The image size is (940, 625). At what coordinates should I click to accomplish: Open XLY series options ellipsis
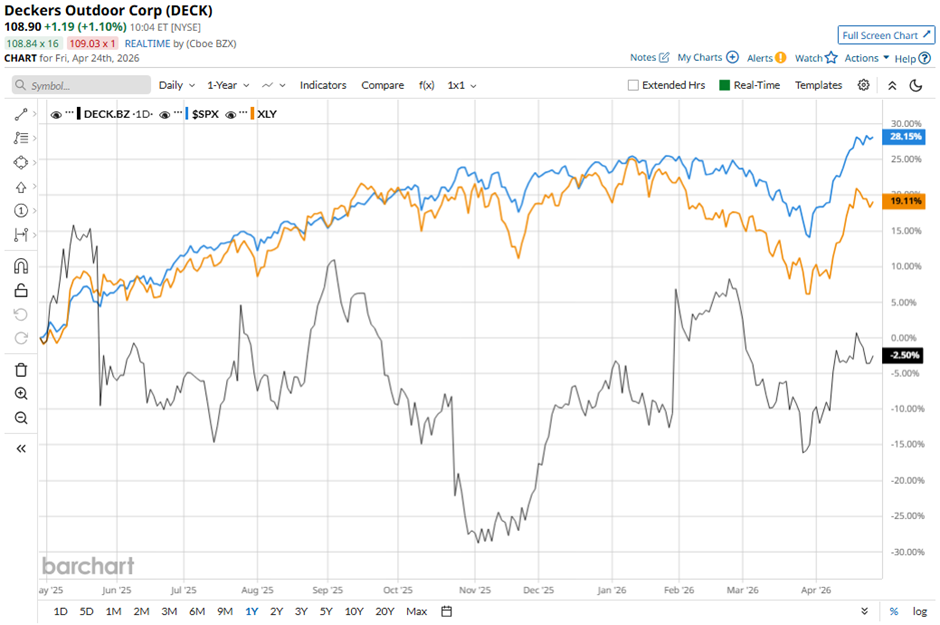[243, 112]
